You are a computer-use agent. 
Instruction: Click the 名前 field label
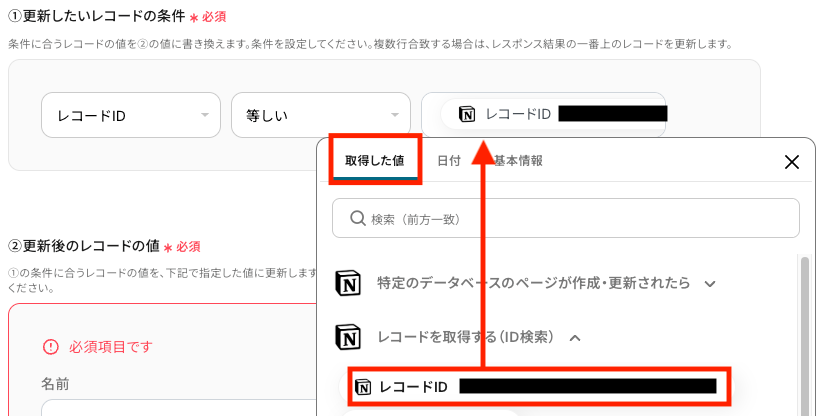55,384
